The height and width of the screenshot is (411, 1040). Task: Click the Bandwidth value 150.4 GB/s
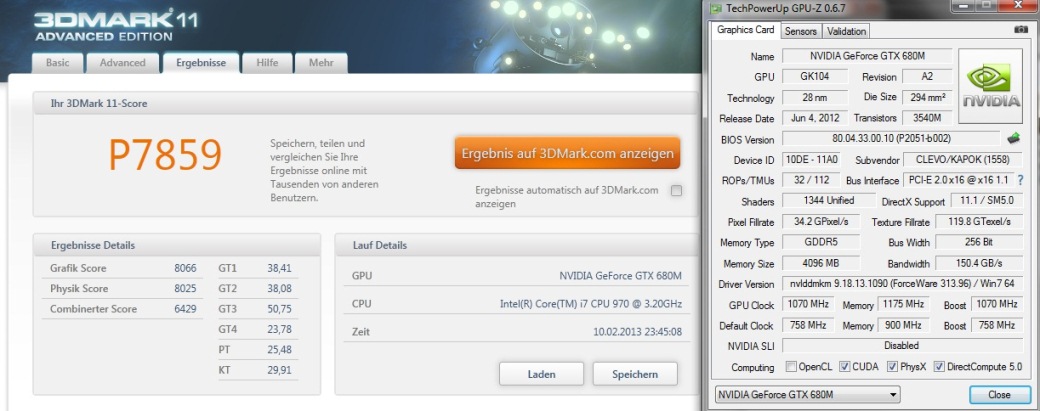point(978,263)
